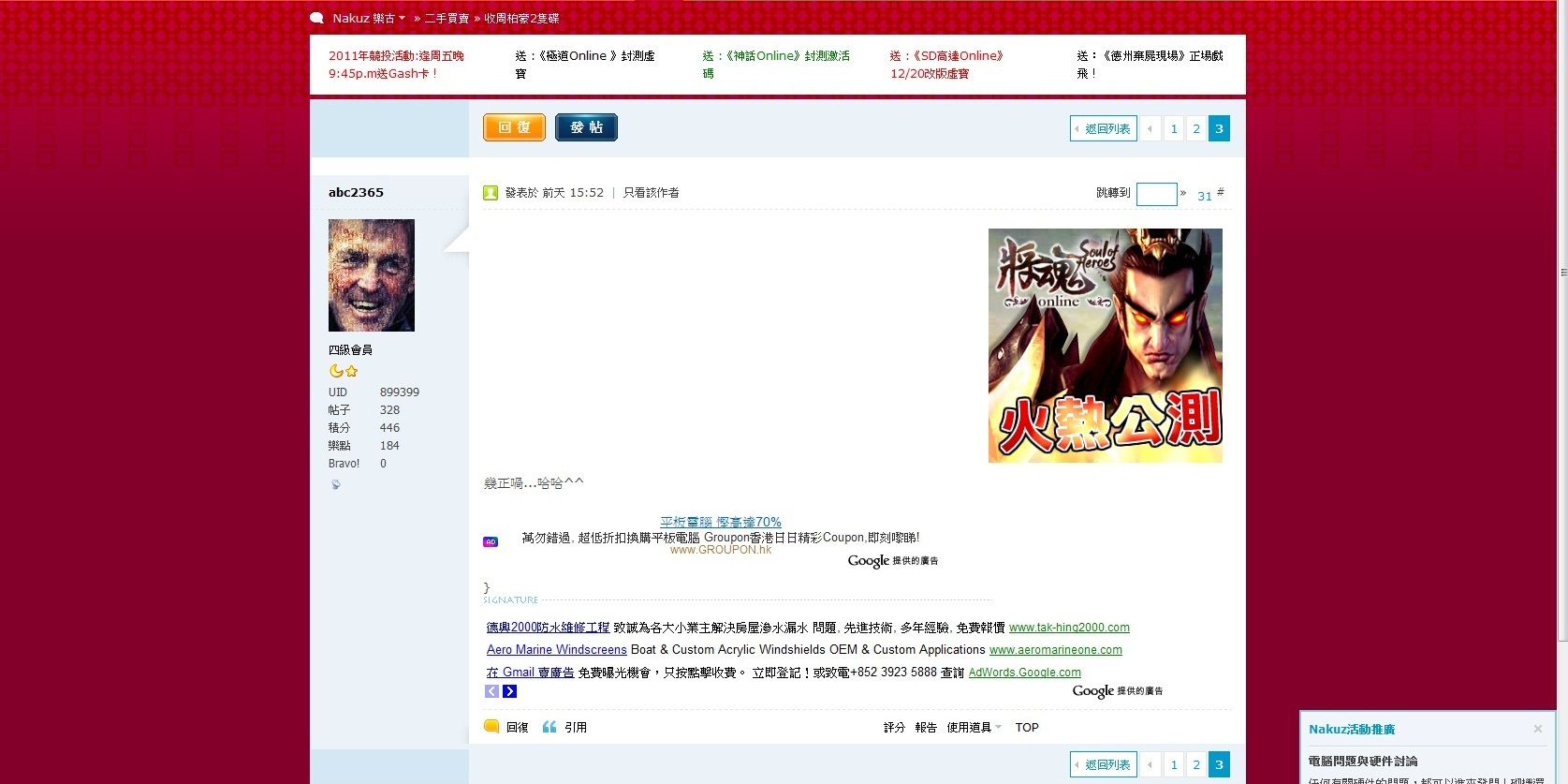Click the 跳轉到 floor number input field
The height and width of the screenshot is (784, 1568).
pos(1156,194)
